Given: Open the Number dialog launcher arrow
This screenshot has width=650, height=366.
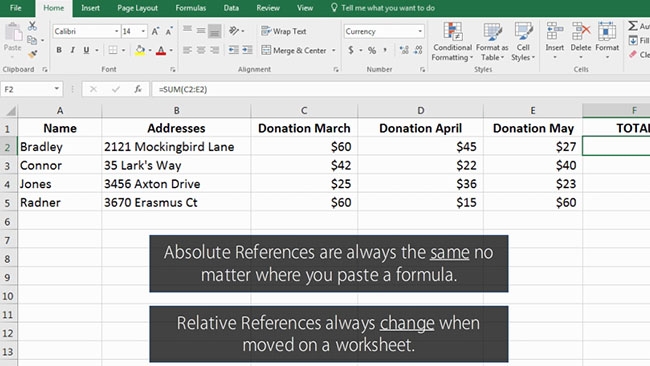Looking at the screenshot, I should click(x=422, y=70).
